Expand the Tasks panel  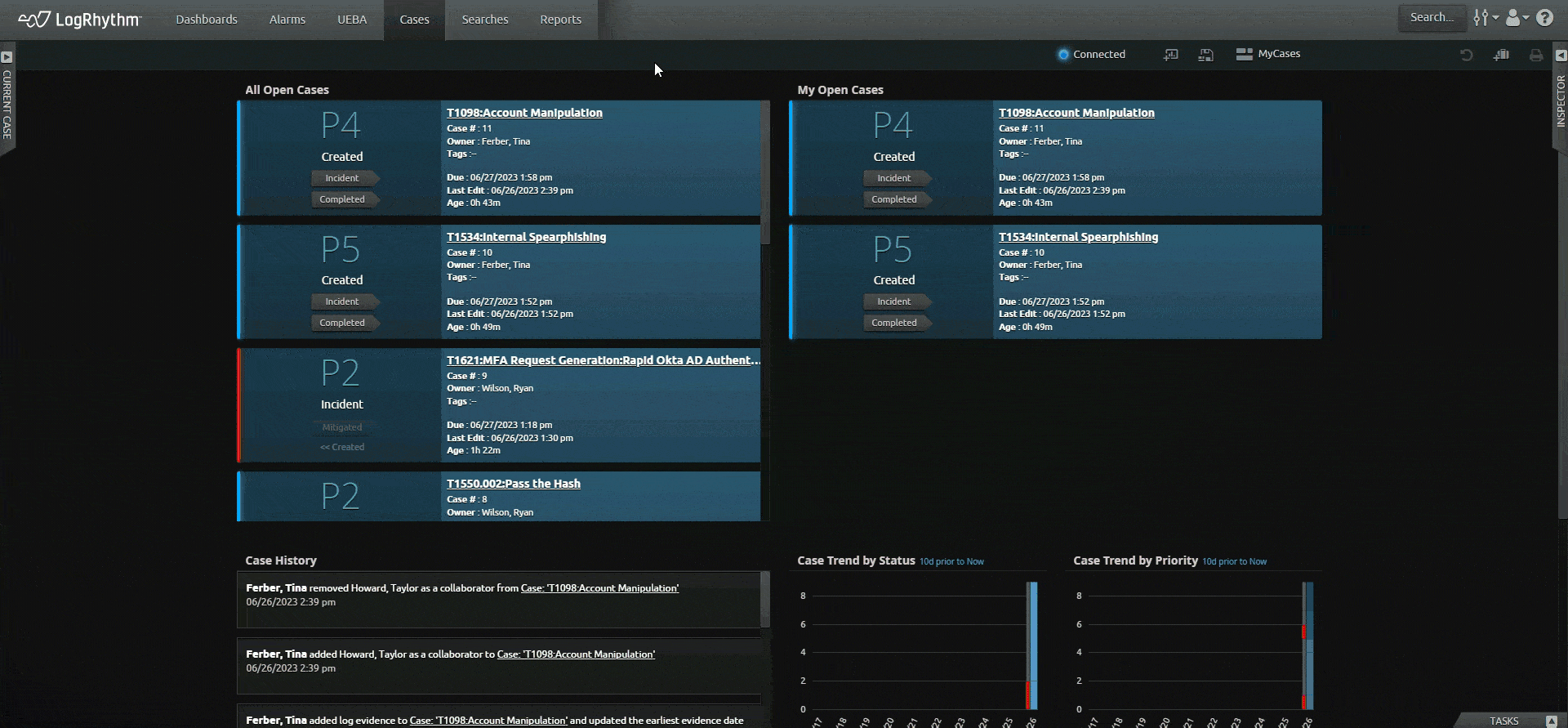[x=1551, y=721]
